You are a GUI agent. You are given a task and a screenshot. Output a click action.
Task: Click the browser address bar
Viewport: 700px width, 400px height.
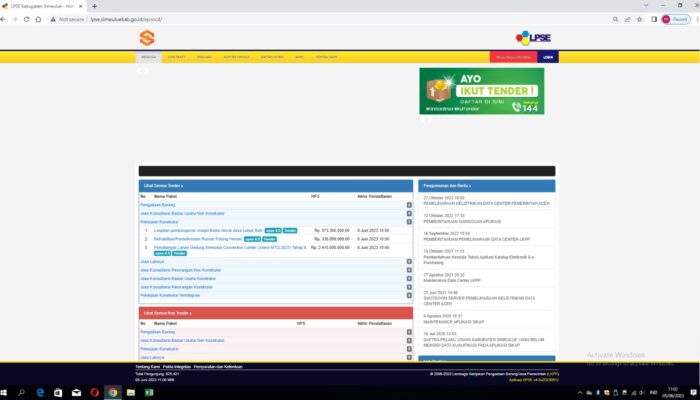coord(300,19)
